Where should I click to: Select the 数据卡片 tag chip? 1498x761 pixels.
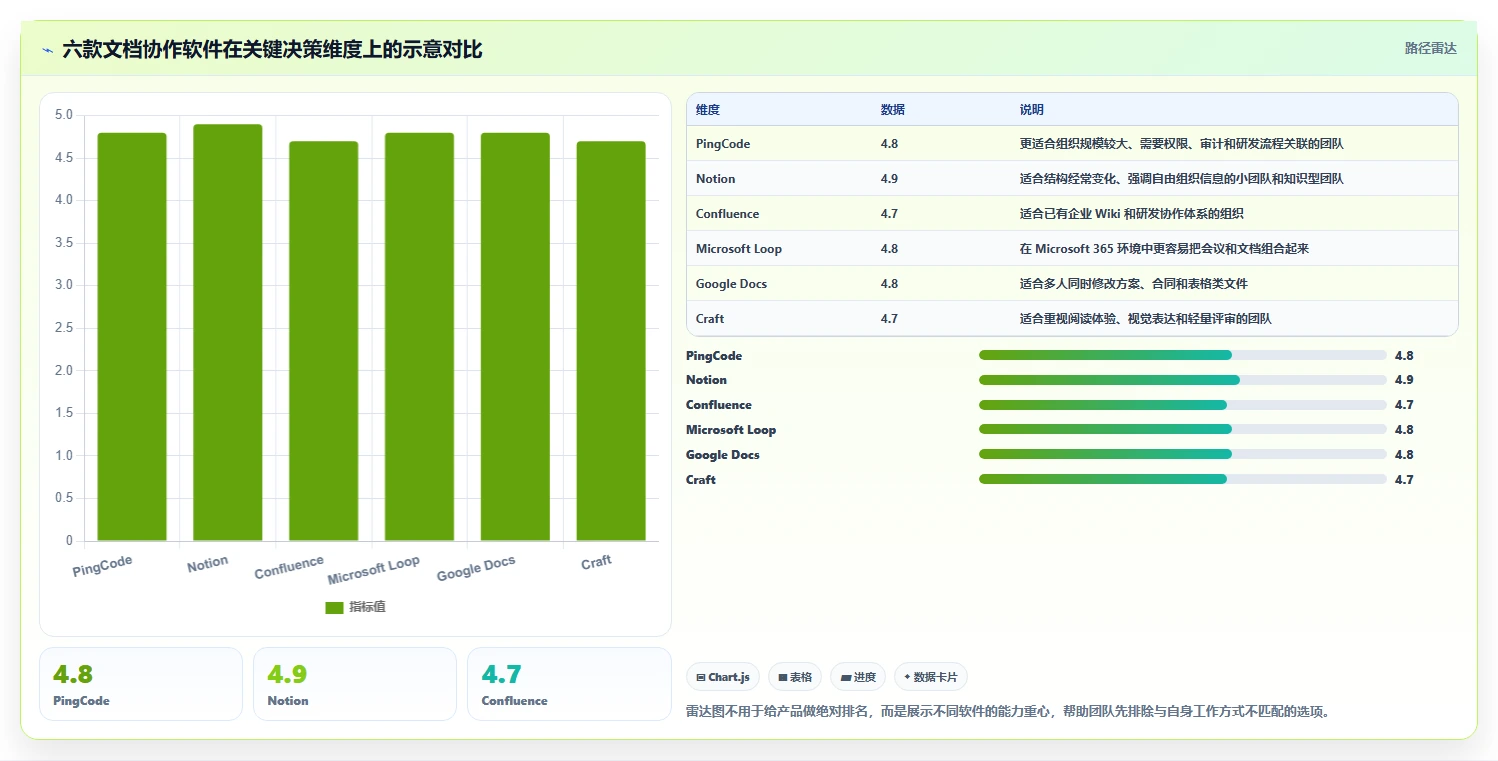tap(930, 677)
